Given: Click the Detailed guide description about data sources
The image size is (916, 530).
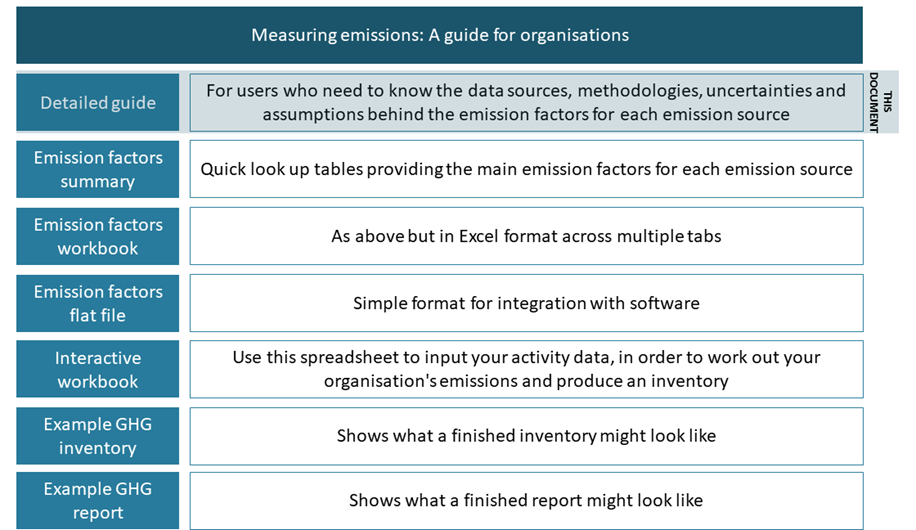Looking at the screenshot, I should pos(526,103).
